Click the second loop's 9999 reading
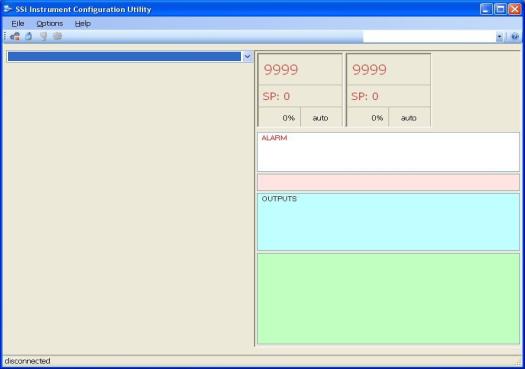The width and height of the screenshot is (525, 369). (369, 70)
